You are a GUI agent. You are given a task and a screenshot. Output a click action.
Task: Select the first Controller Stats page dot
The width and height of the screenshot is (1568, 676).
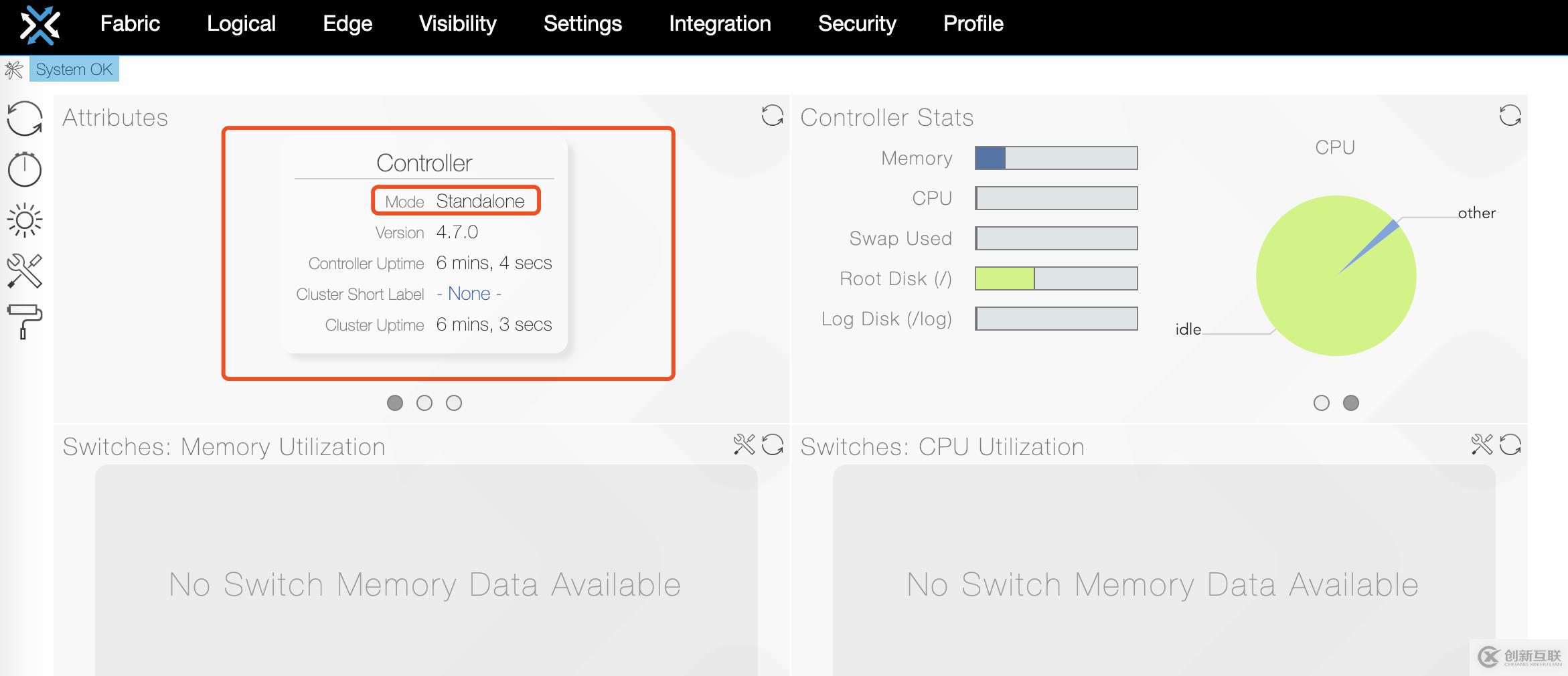tap(1322, 403)
